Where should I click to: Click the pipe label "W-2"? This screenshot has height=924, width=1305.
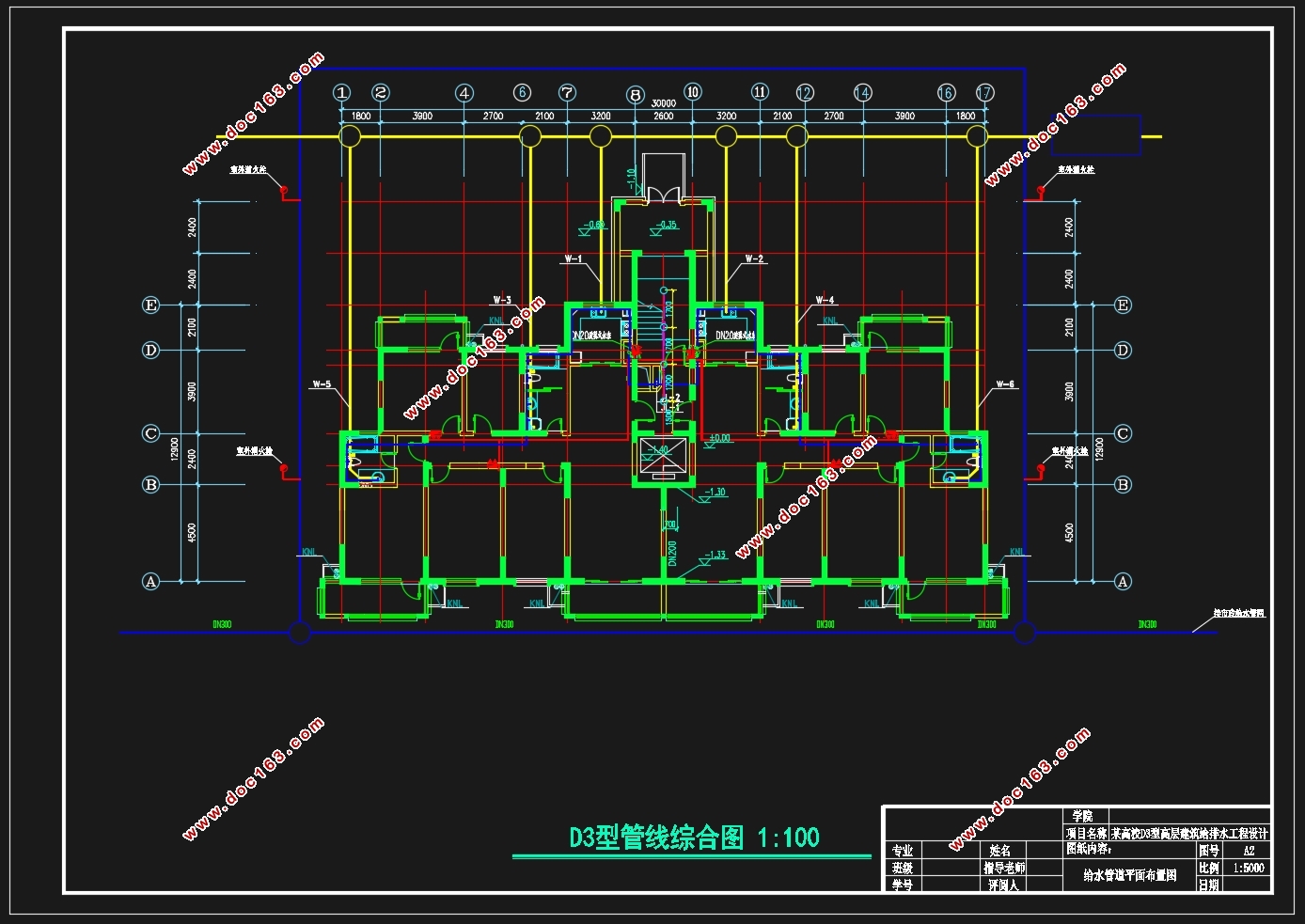coord(754,258)
